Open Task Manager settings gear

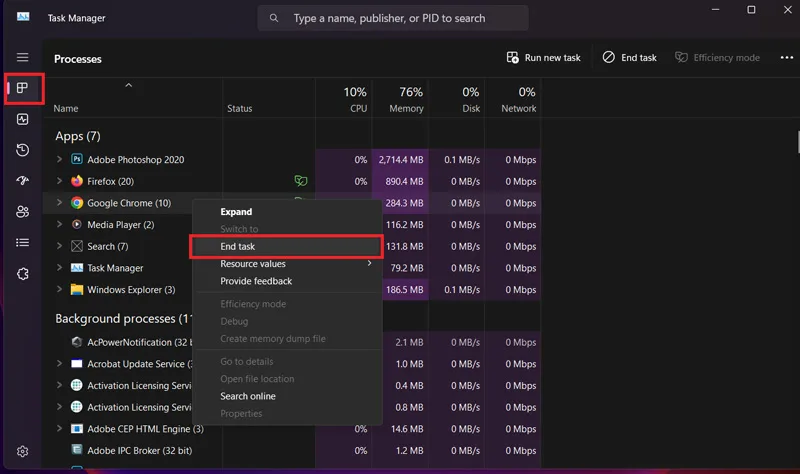click(22, 452)
